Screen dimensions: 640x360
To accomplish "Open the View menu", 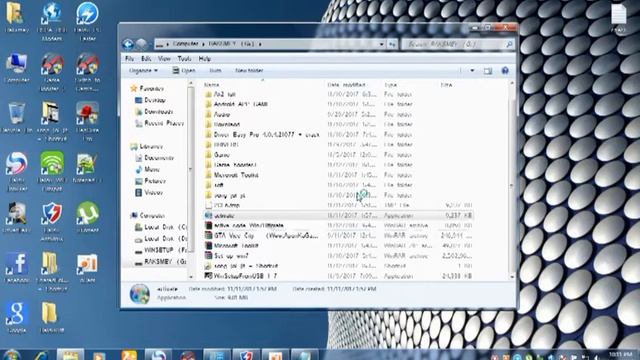I will (164, 59).
